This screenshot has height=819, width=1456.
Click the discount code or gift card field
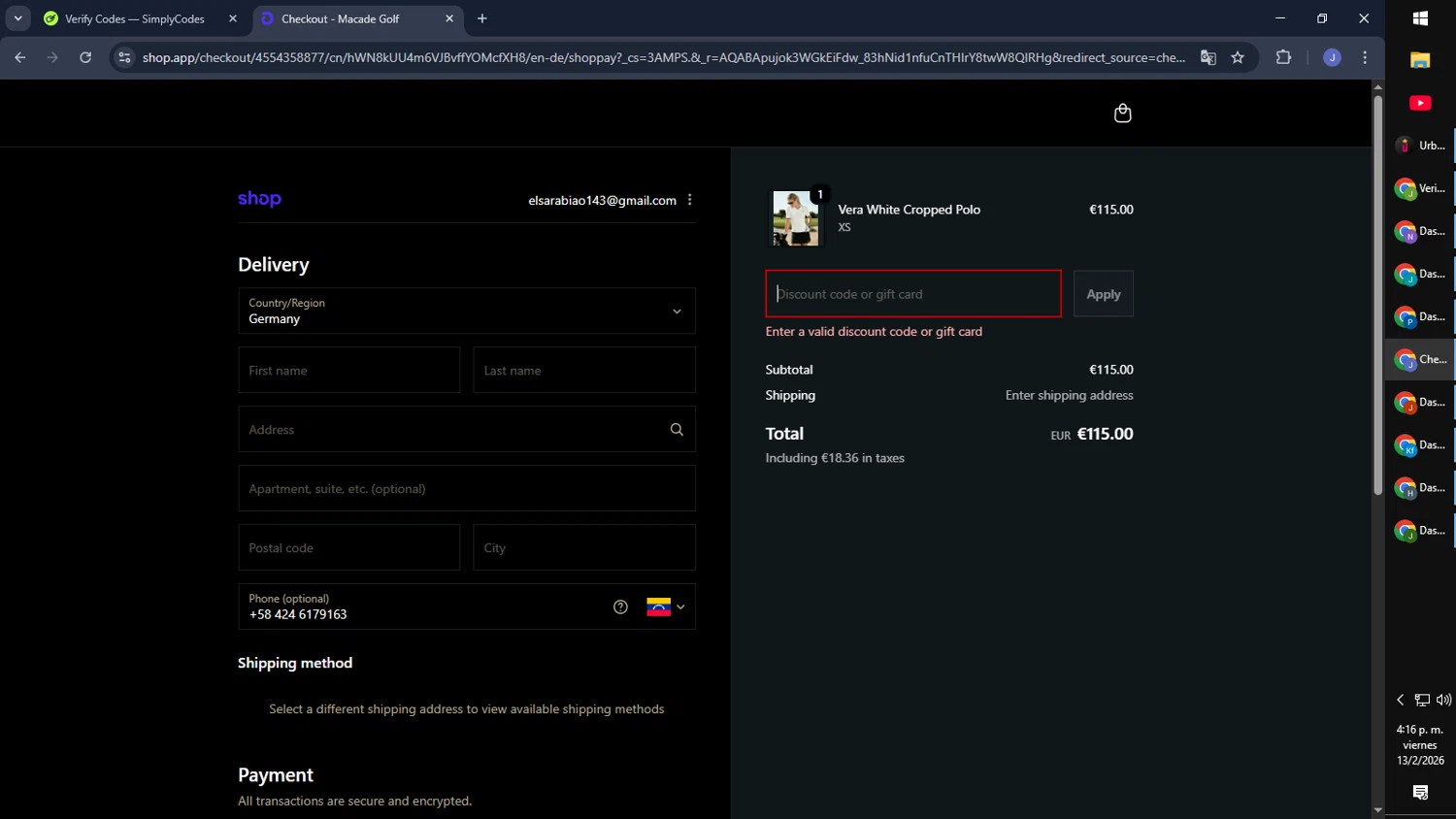[913, 294]
